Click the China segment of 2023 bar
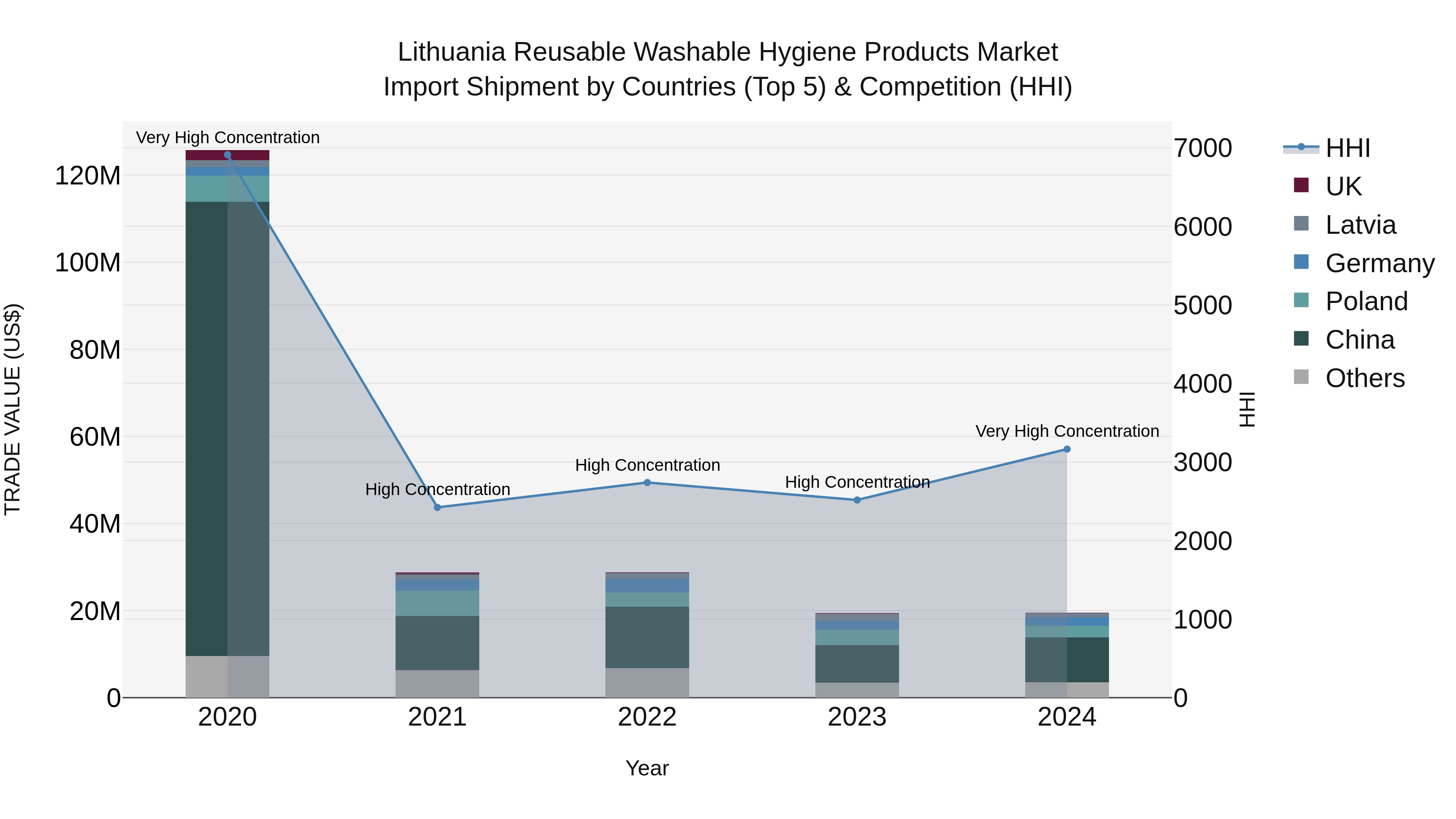The width and height of the screenshot is (1456, 819). pos(857,664)
